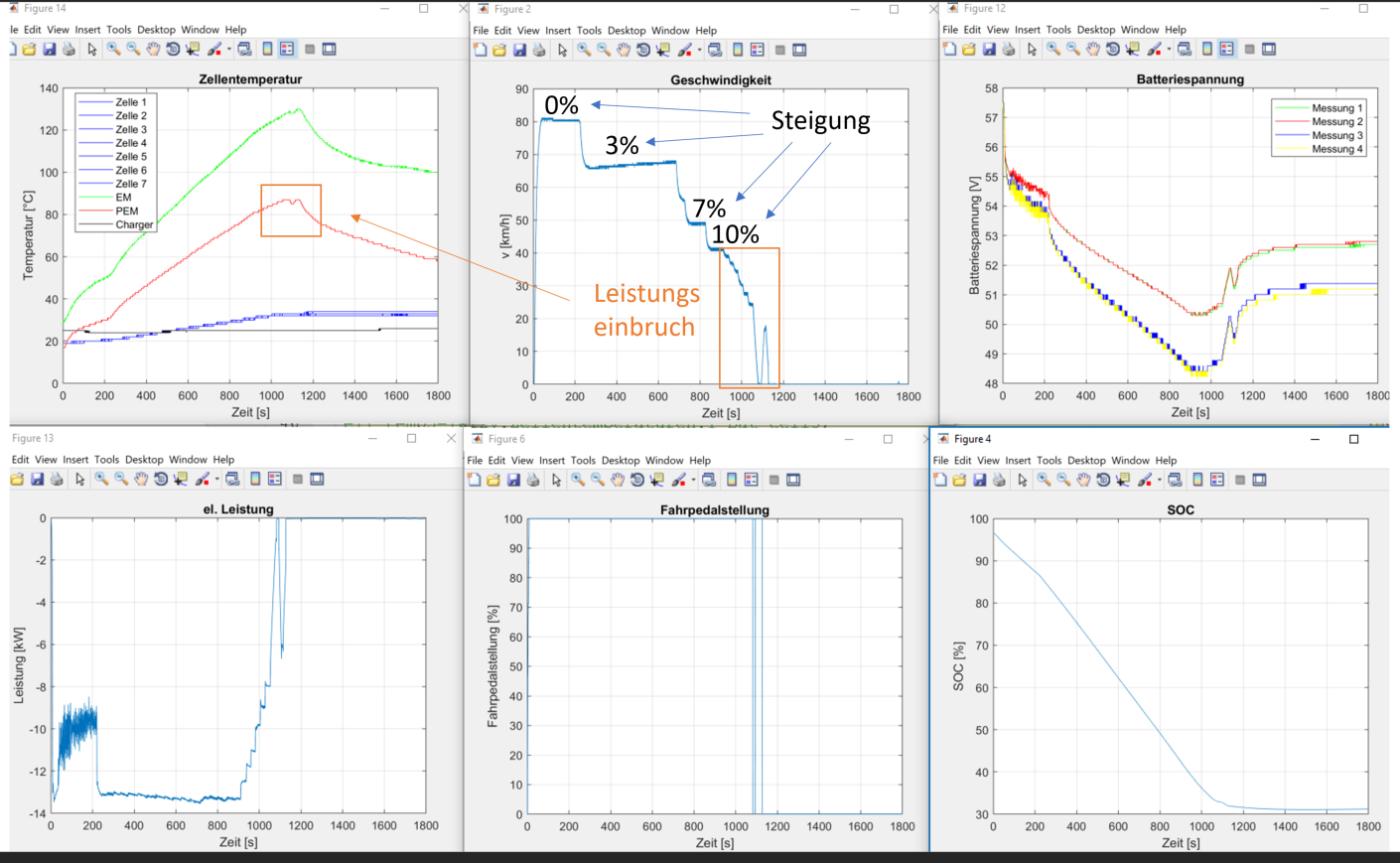The image size is (1400, 863).
Task: Open Insert menu in Figure 6
Action: coord(552,461)
